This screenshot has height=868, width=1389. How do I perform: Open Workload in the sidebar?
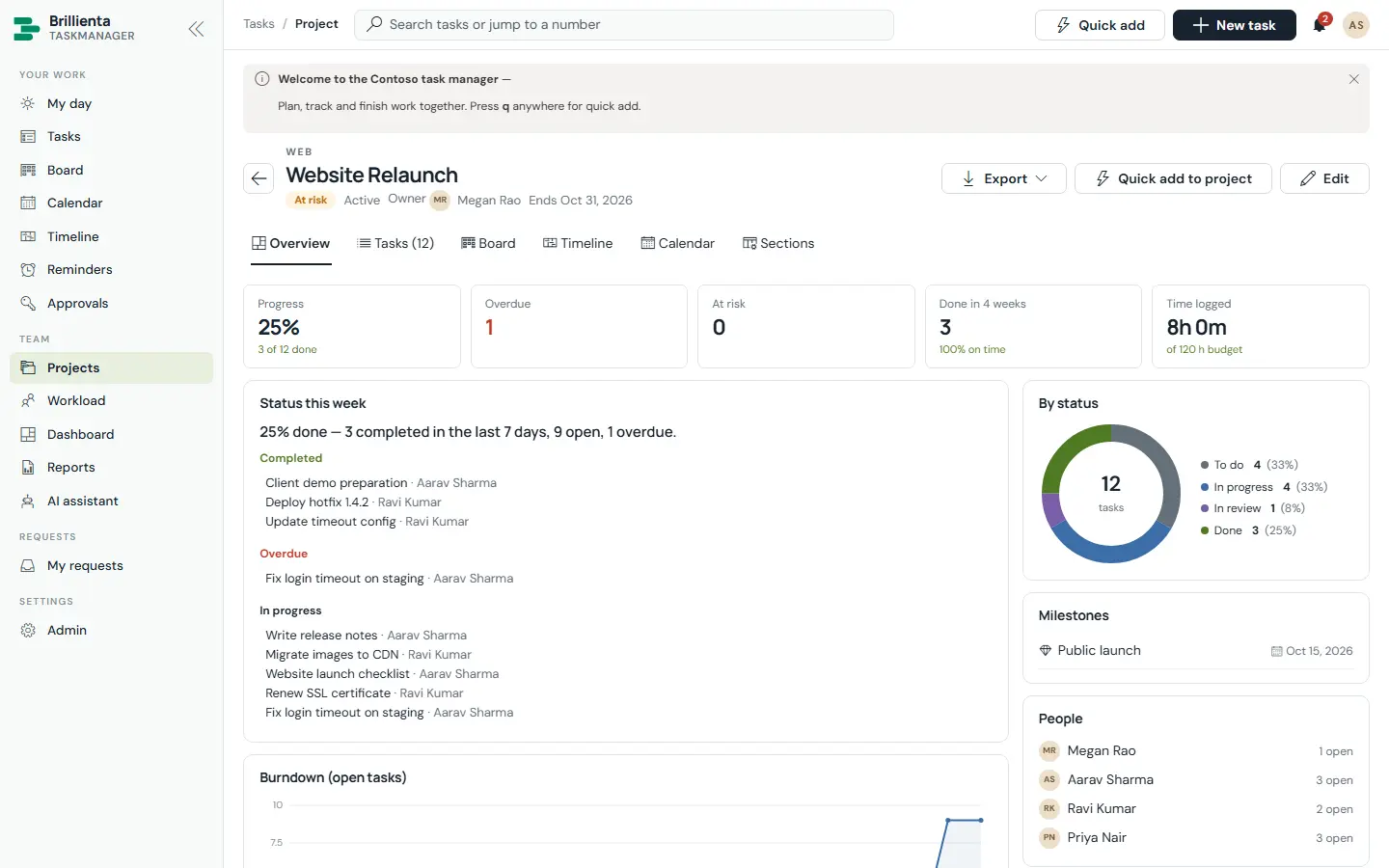111,400
